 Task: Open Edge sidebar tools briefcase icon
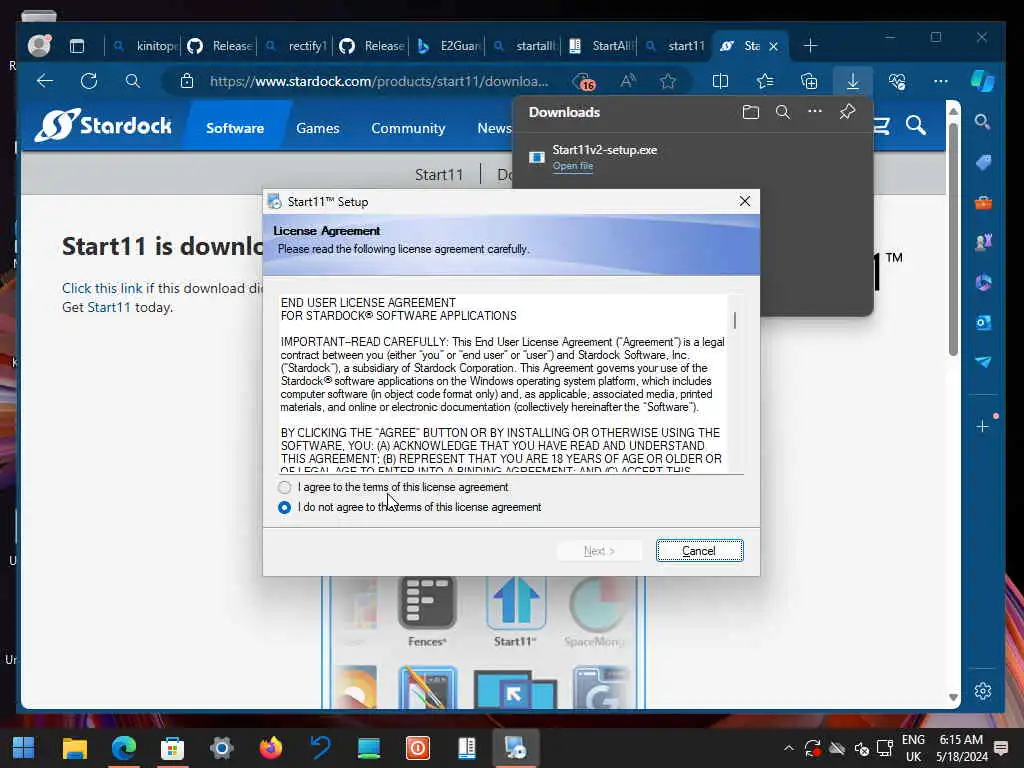[983, 202]
